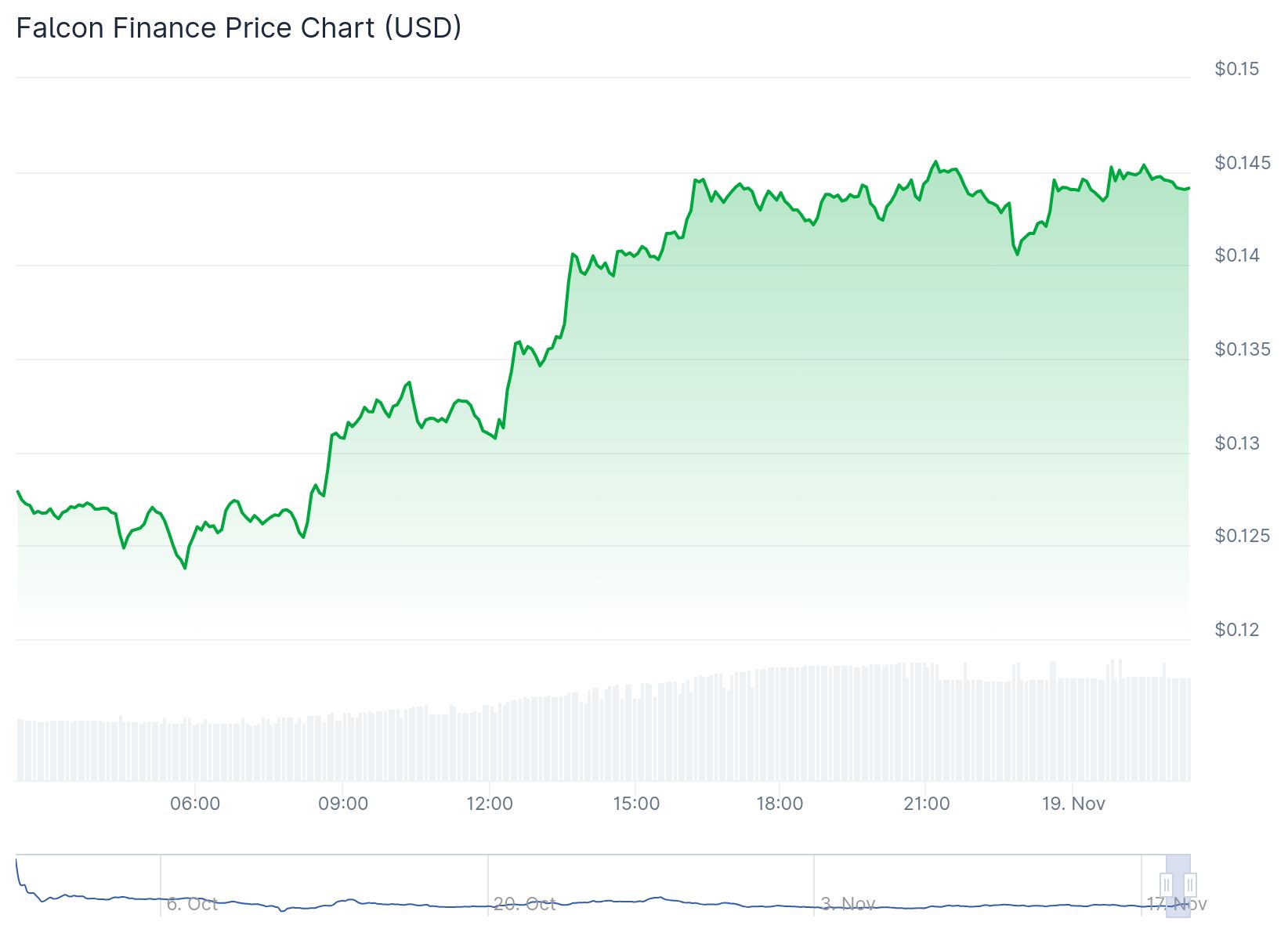Click the $0.145 price axis label
Viewport: 1288px width, 940px height.
(x=1242, y=162)
